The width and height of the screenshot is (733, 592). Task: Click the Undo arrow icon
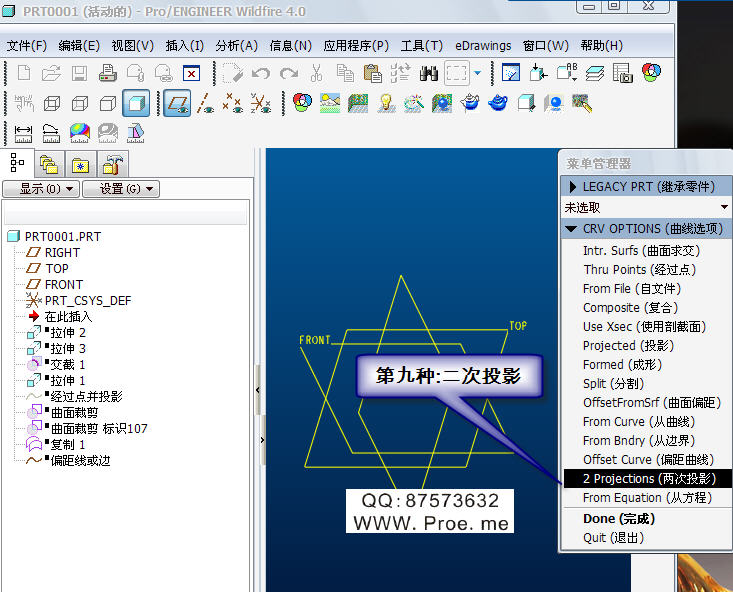click(x=260, y=73)
